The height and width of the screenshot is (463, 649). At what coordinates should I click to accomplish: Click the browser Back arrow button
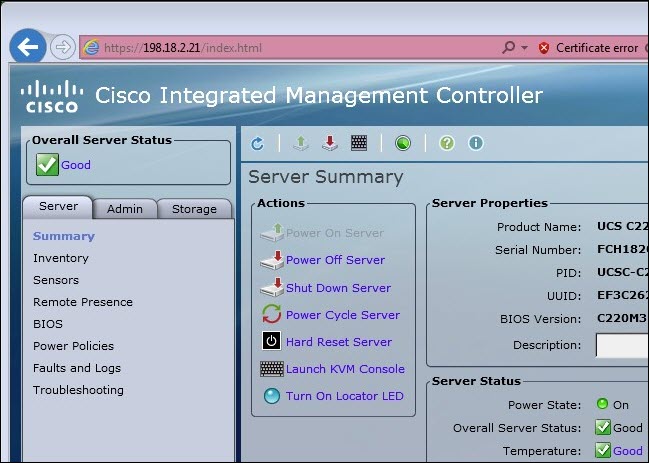(28, 47)
